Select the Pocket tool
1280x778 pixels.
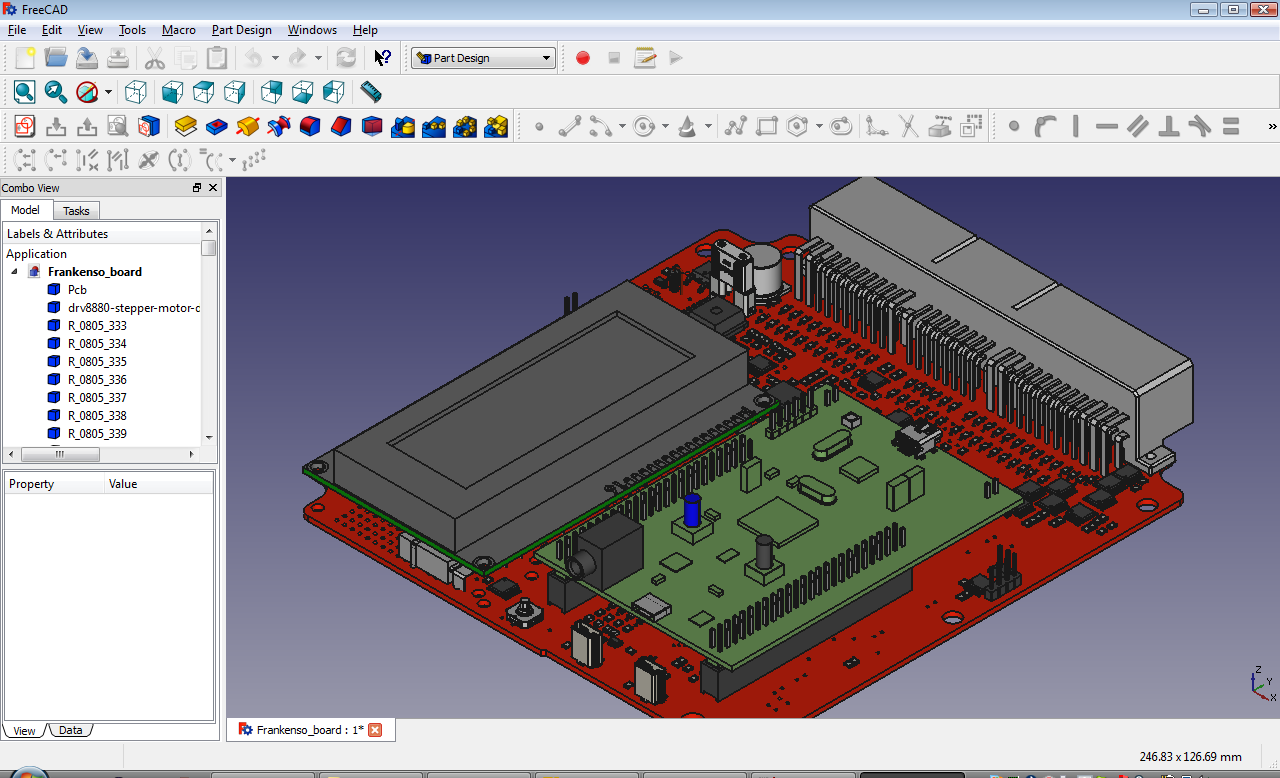click(x=216, y=126)
